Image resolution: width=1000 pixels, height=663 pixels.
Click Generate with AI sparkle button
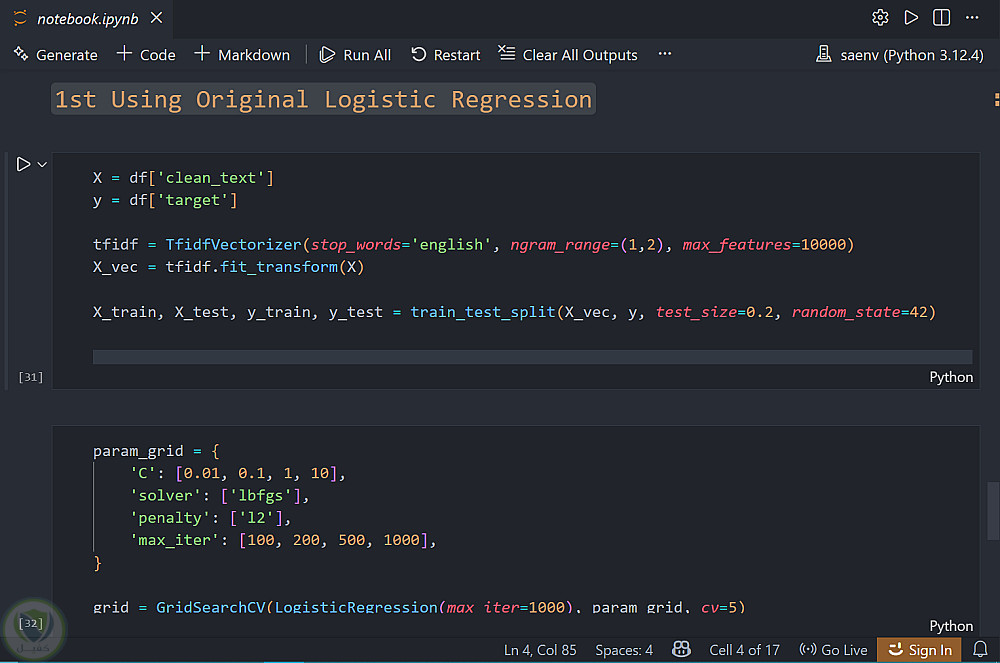pos(56,55)
